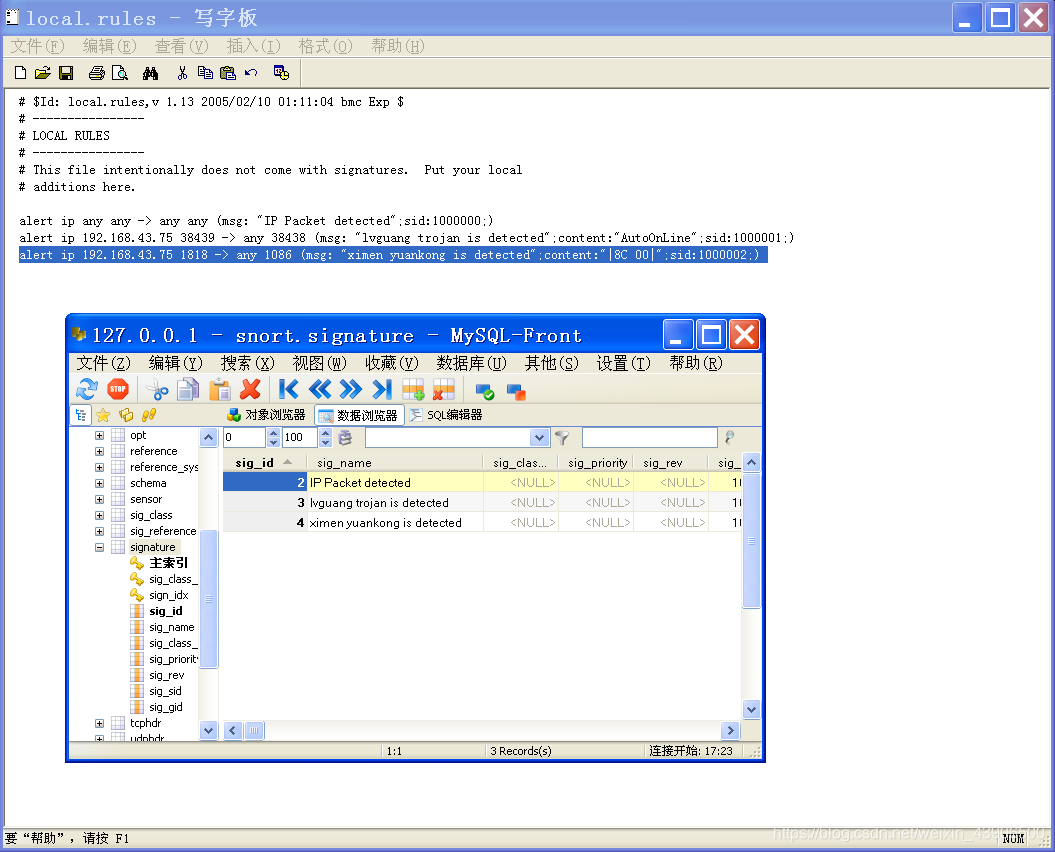Sort by sig_id column header
1055x852 pixels.
264,463
